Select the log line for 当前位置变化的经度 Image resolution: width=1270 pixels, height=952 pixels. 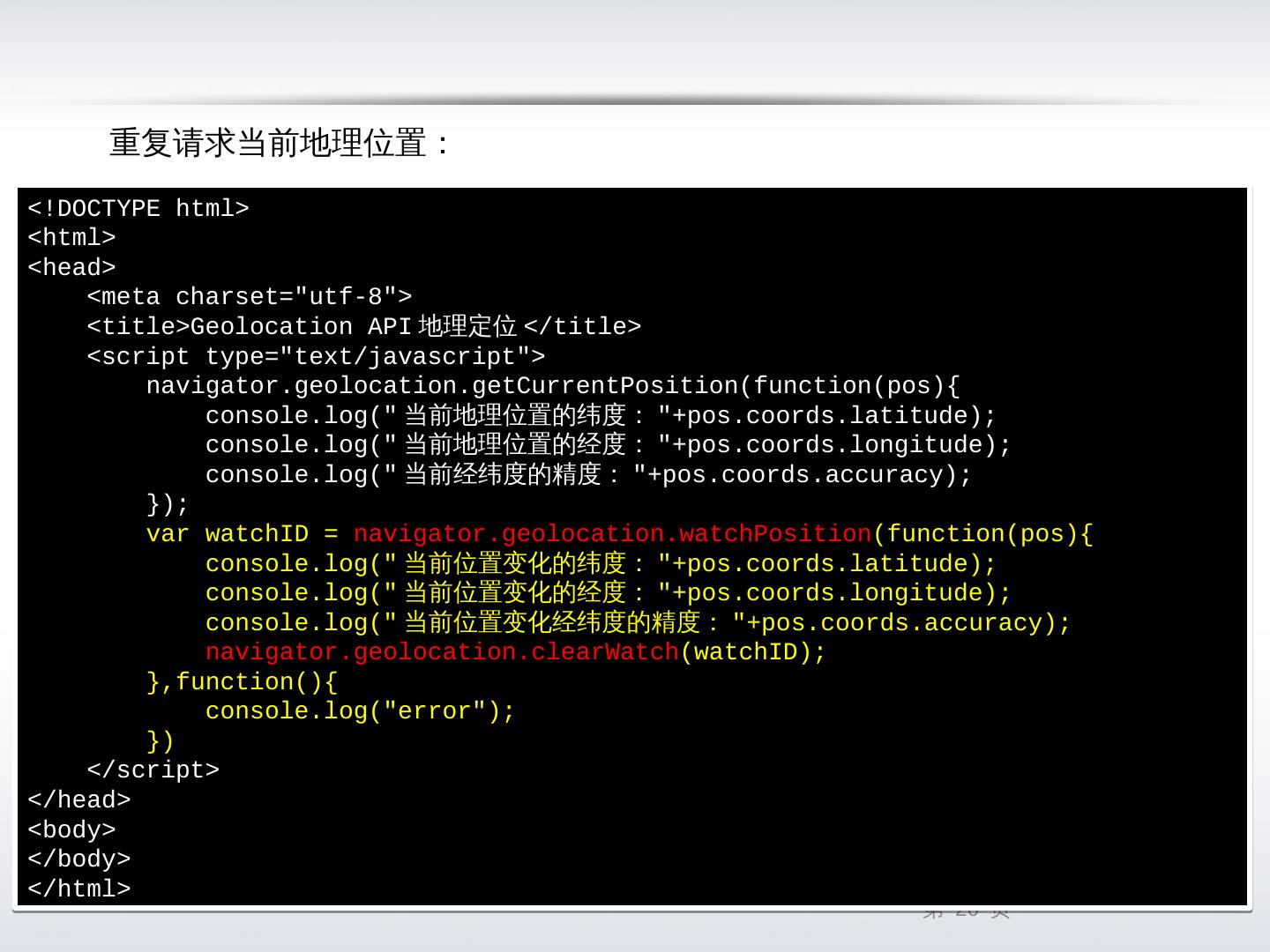(x=609, y=593)
